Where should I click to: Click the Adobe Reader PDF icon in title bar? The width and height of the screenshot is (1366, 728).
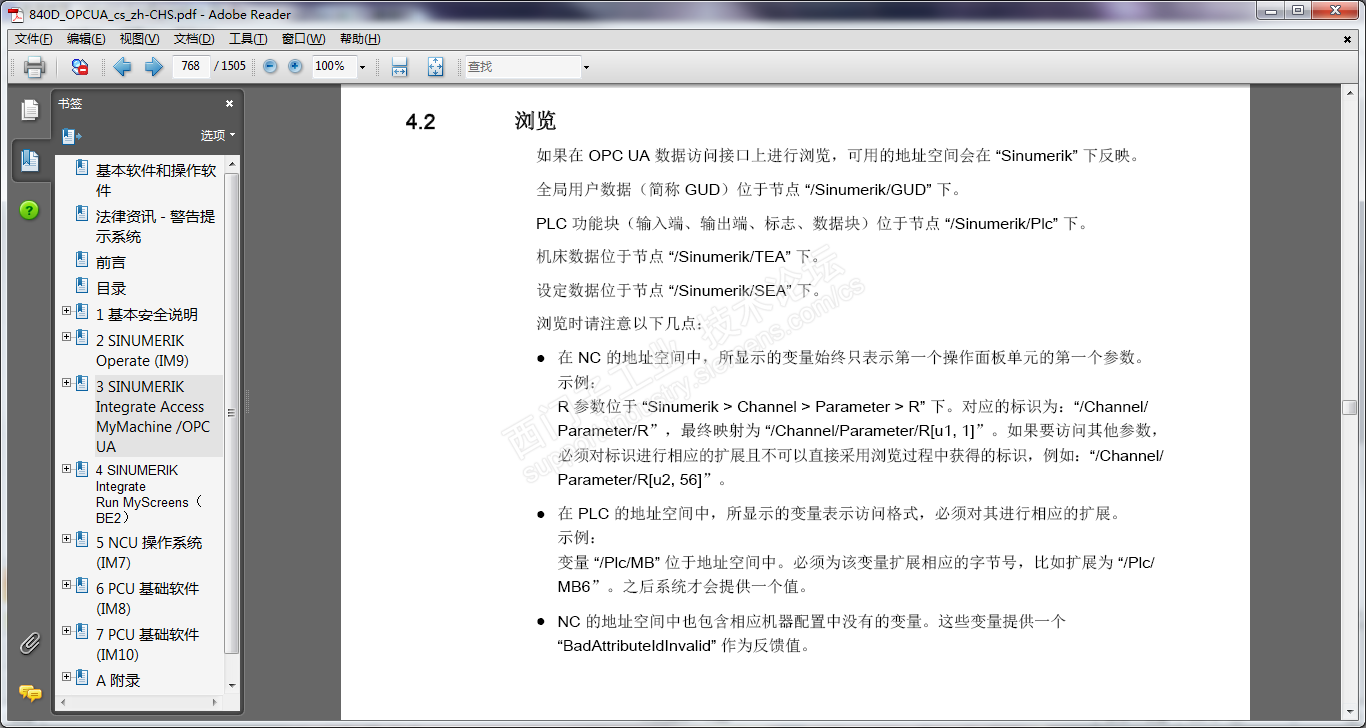pyautogui.click(x=16, y=14)
